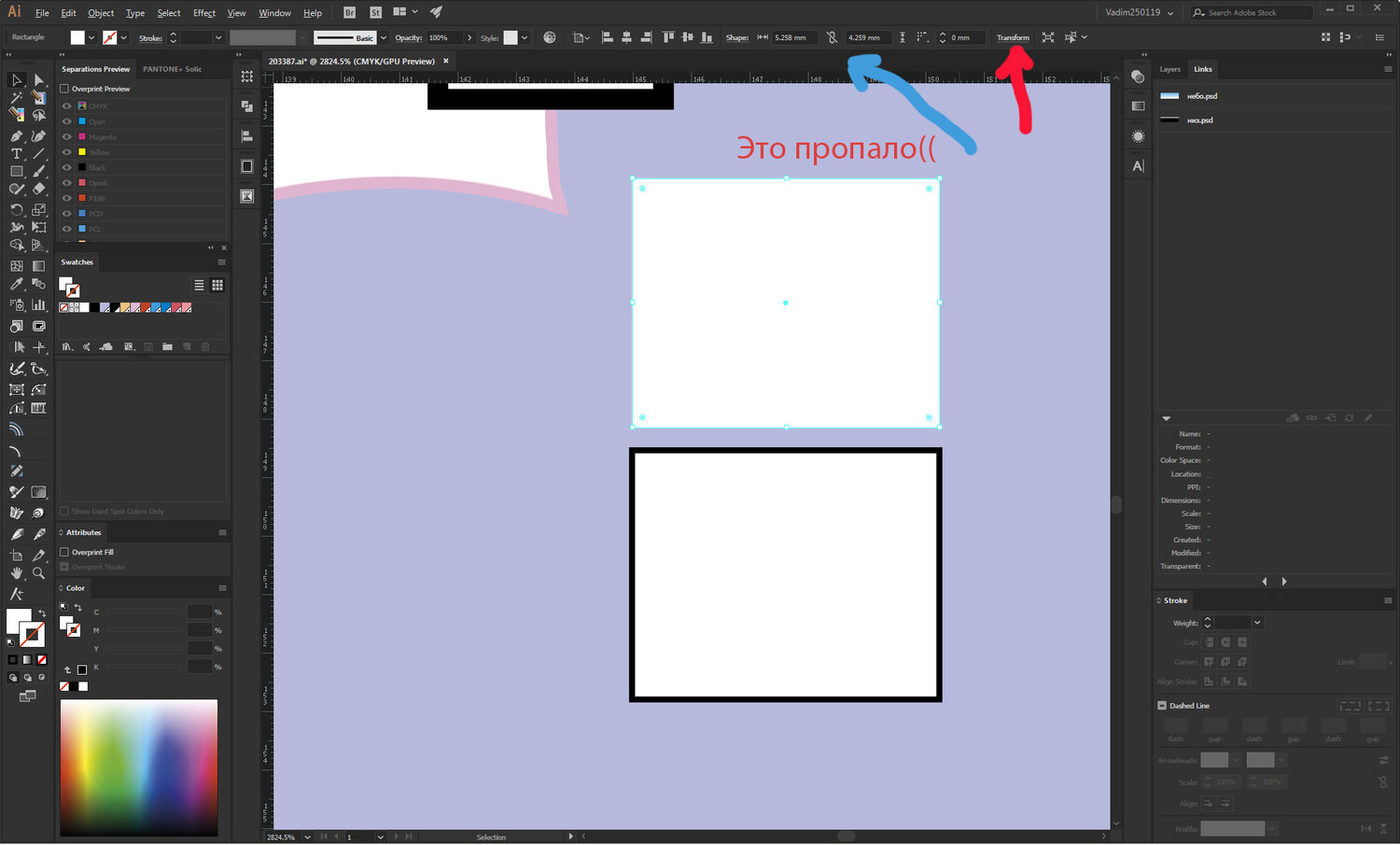Choose the Column Graph tool
1400x845 pixels.
[x=38, y=304]
